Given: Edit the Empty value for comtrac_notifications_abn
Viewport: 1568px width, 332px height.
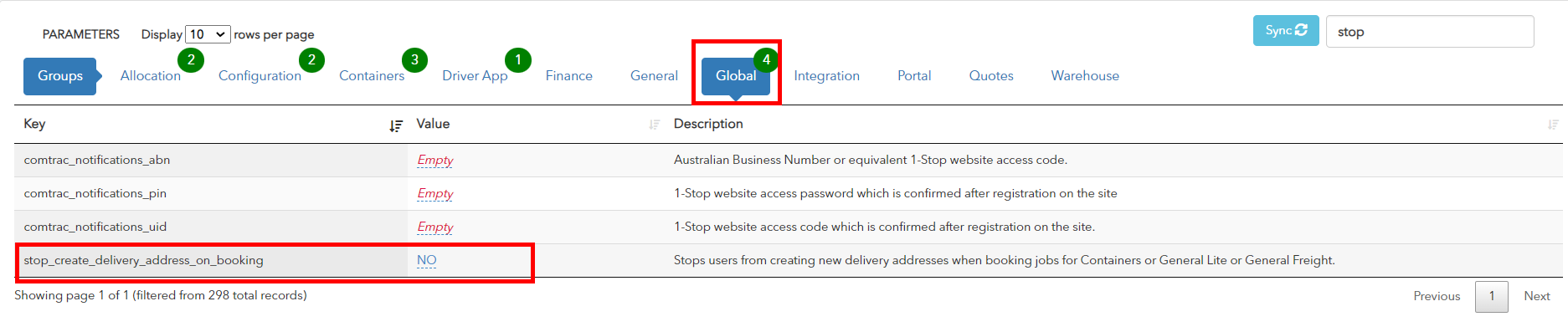Looking at the screenshot, I should (435, 160).
